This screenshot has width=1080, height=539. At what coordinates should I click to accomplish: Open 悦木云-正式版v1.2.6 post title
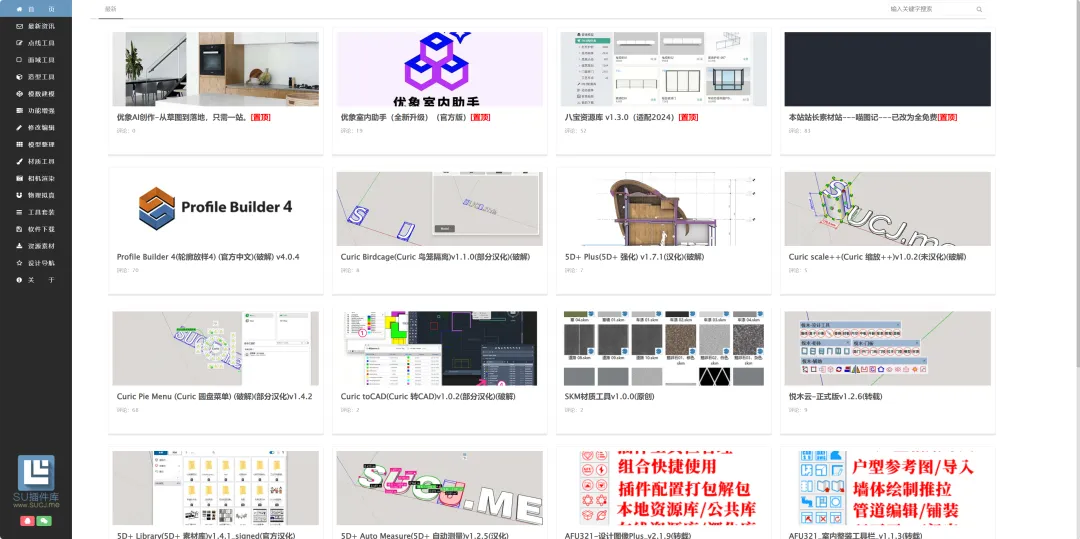pyautogui.click(x=835, y=397)
